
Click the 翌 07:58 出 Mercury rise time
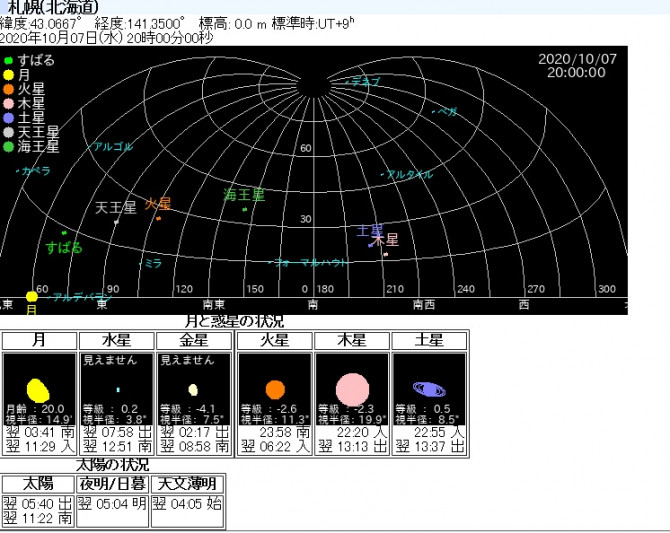(x=118, y=432)
